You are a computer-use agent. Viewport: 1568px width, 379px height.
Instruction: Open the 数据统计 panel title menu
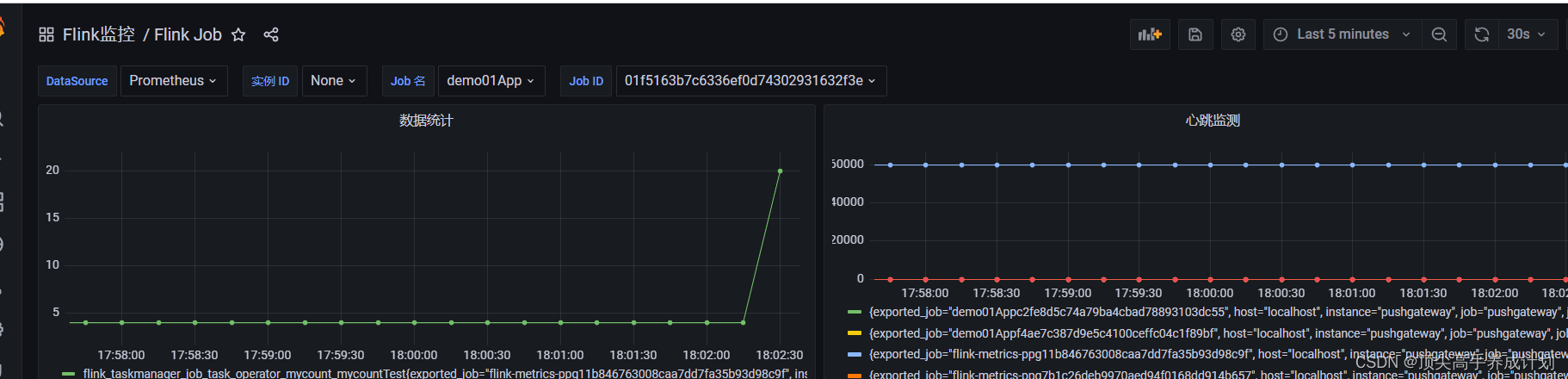point(426,121)
